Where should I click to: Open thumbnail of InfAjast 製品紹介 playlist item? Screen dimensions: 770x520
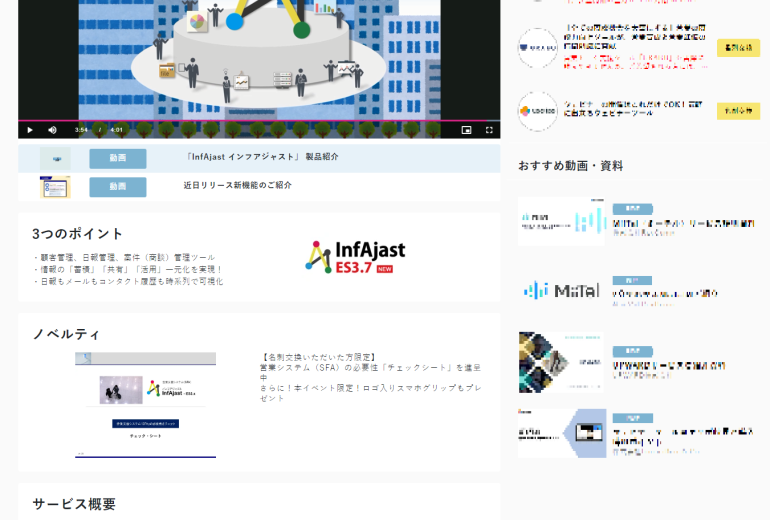click(55, 159)
